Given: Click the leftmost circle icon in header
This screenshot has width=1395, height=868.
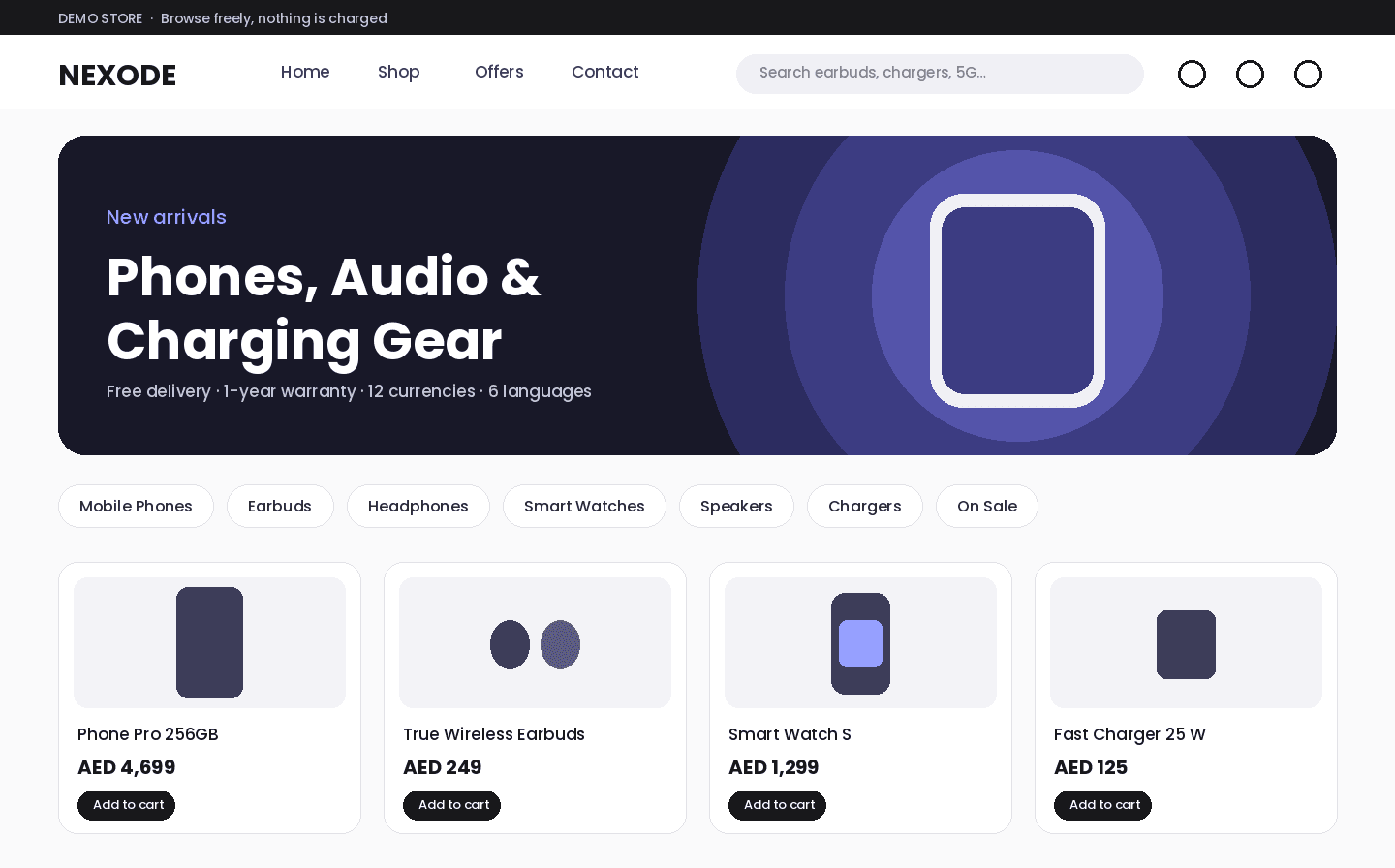Looking at the screenshot, I should (1192, 75).
